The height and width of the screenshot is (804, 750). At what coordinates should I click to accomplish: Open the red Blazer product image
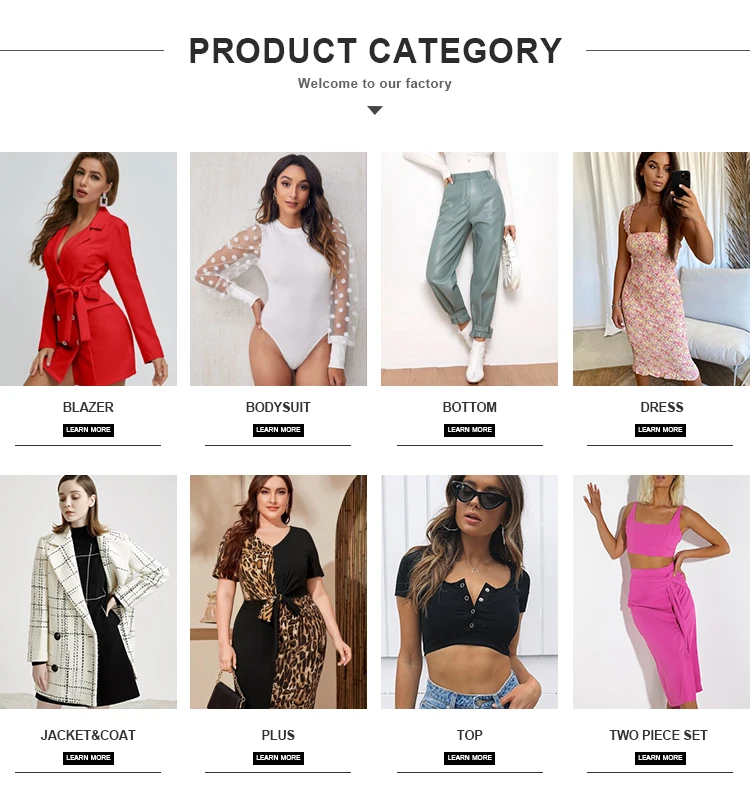tap(88, 269)
